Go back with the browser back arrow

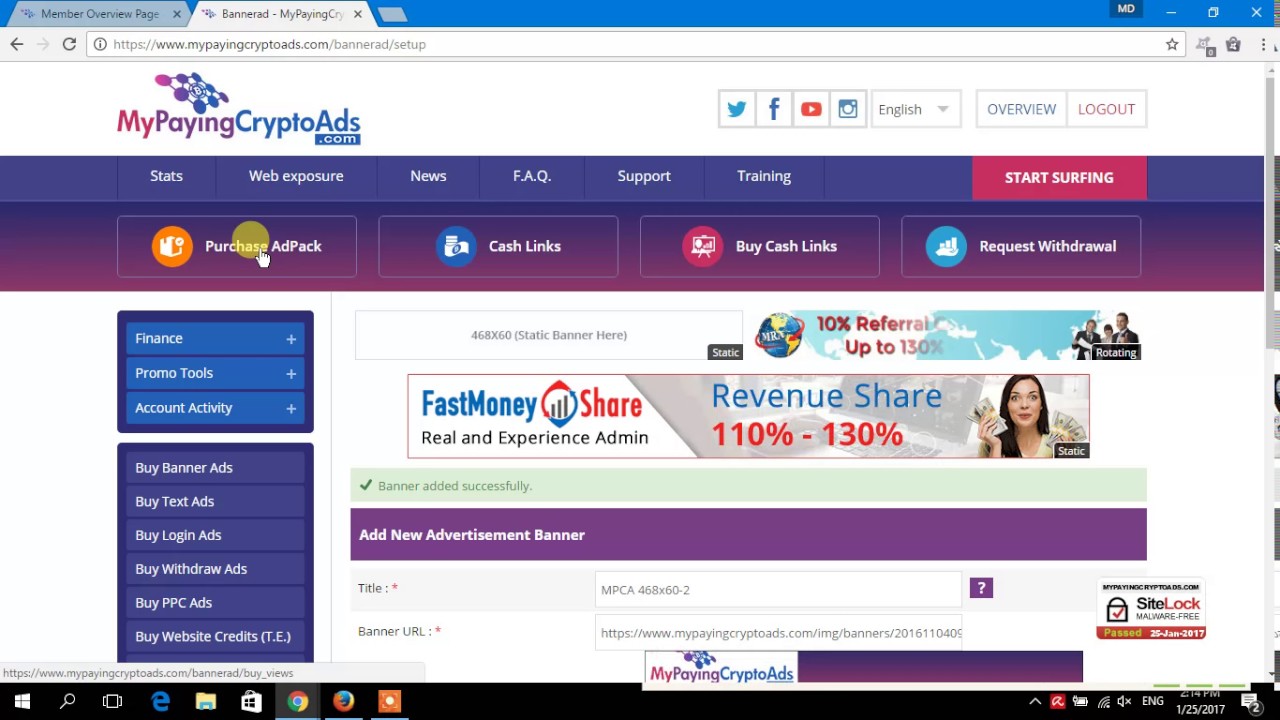tap(17, 44)
